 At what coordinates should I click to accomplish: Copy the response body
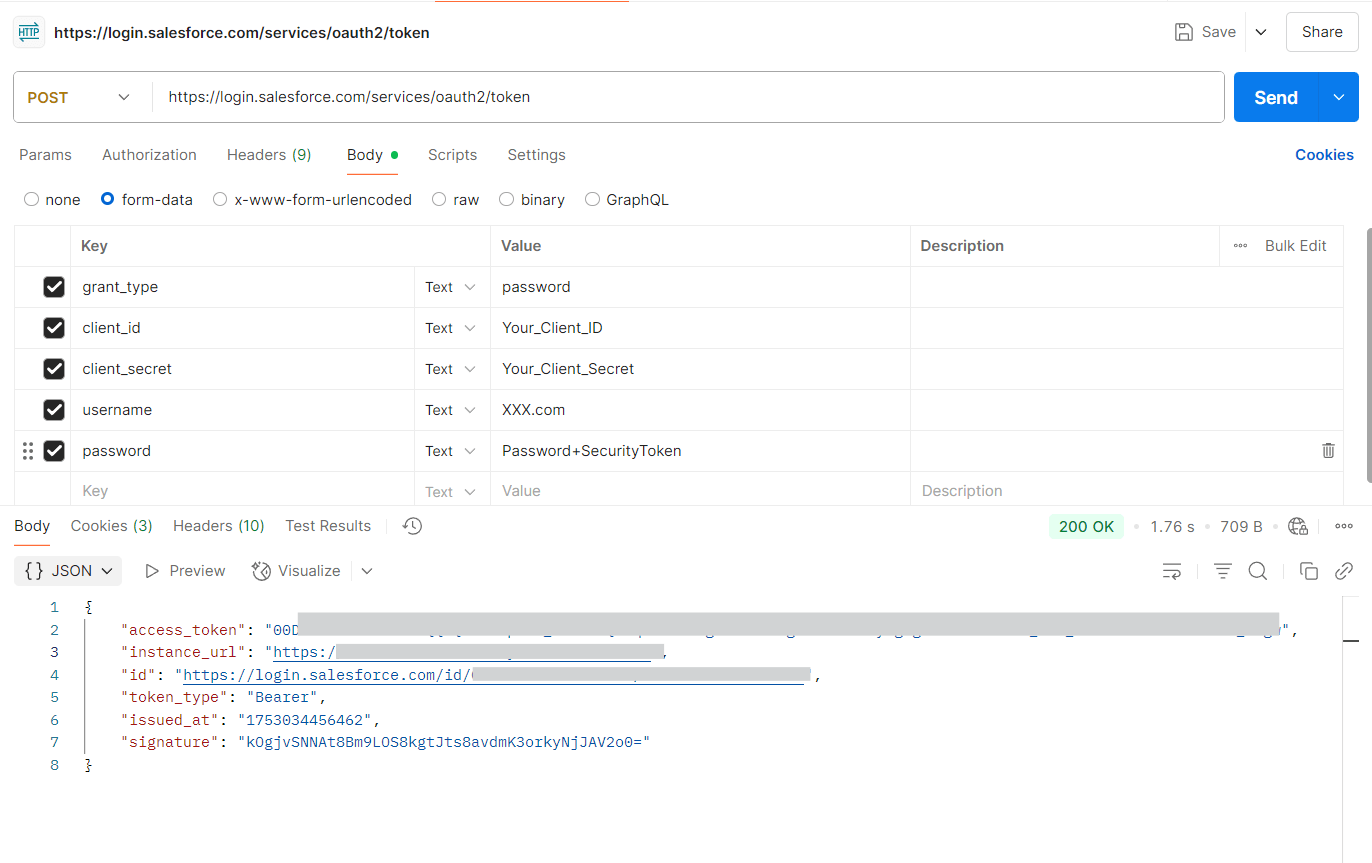click(1308, 570)
